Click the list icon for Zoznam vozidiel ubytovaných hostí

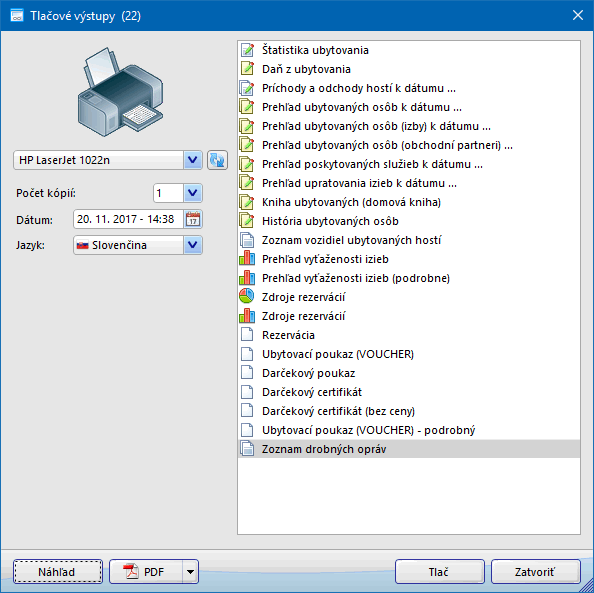coord(247,239)
